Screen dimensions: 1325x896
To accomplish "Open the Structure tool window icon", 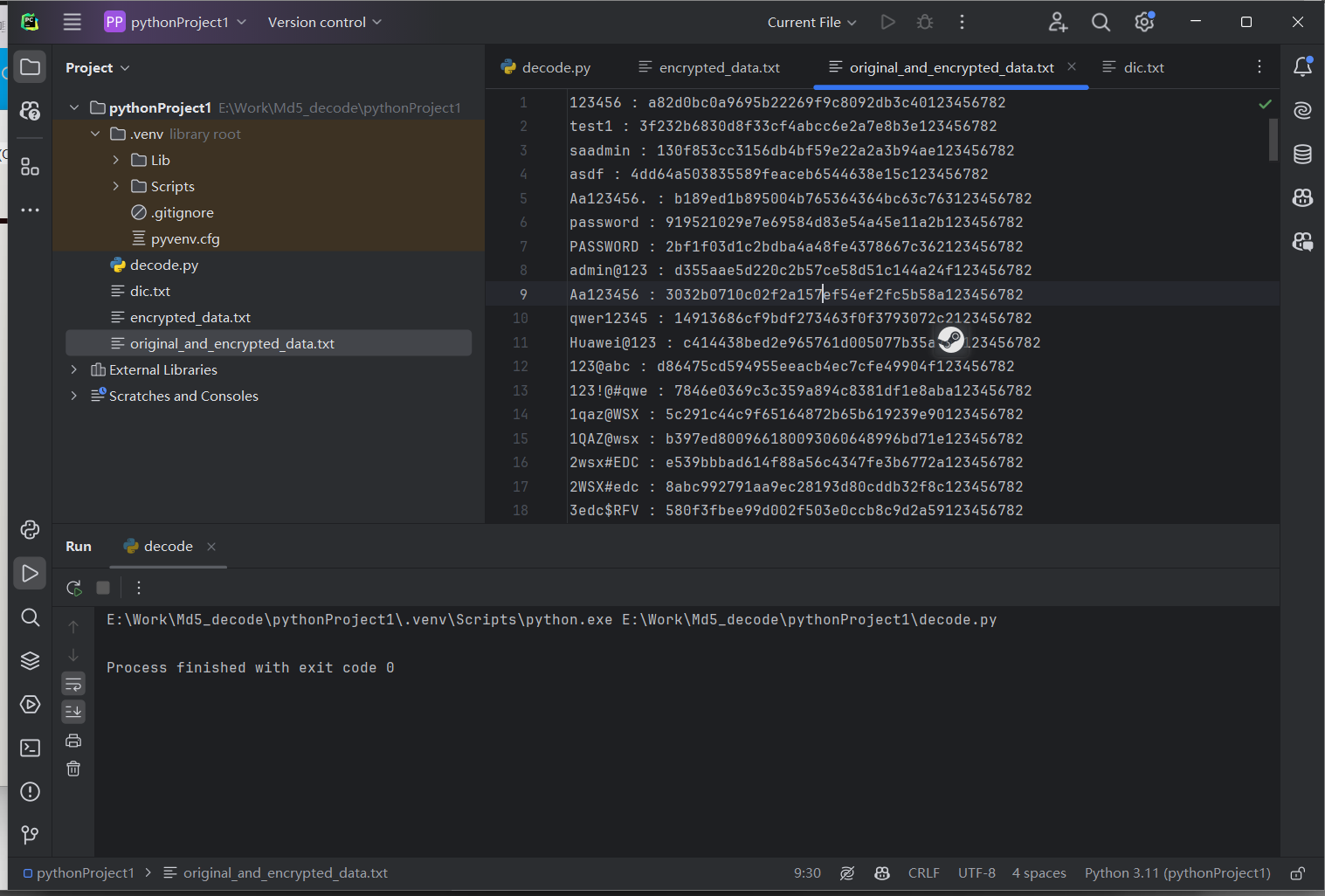I will click(x=30, y=166).
